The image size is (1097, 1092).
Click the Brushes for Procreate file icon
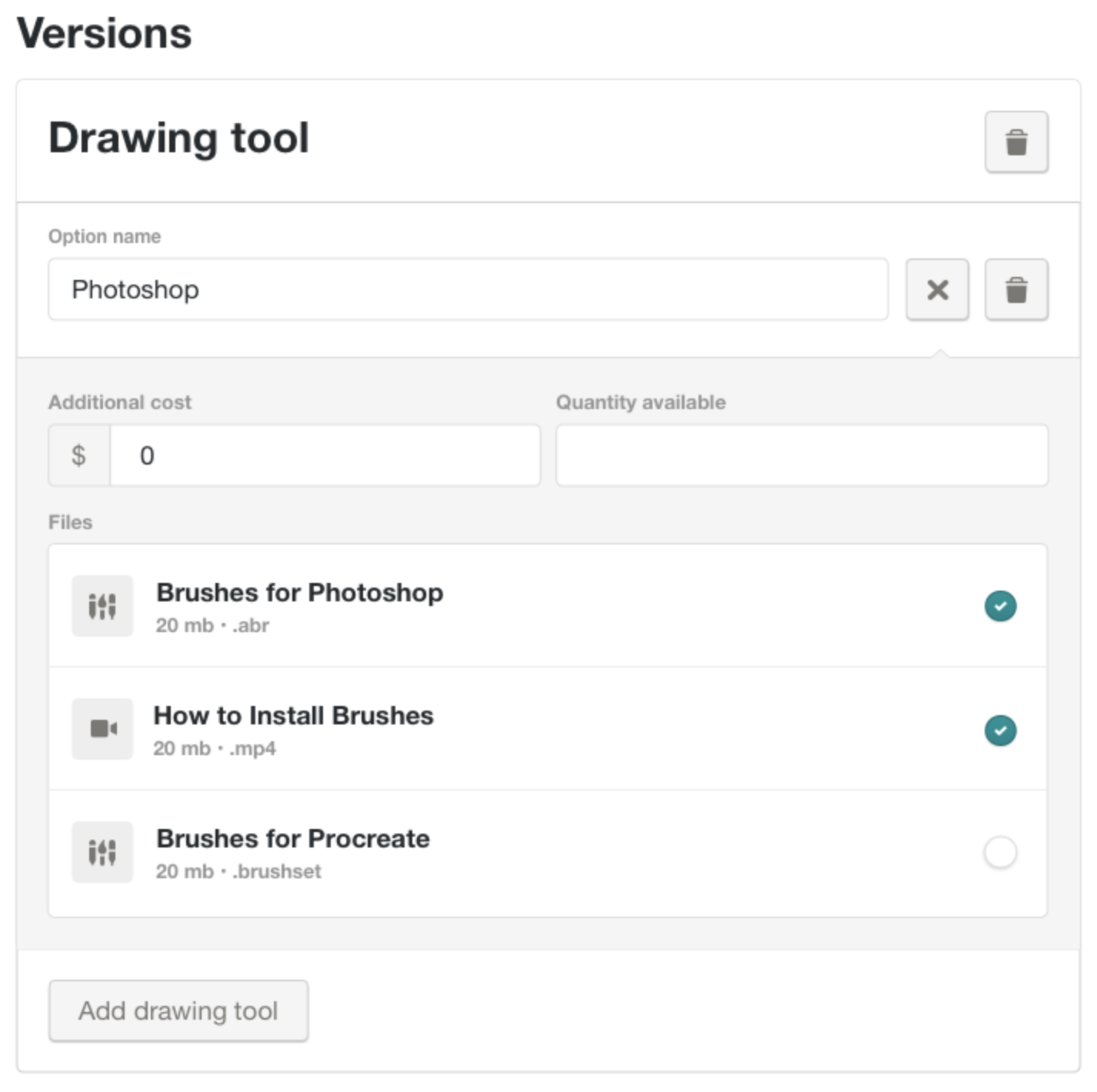click(102, 852)
